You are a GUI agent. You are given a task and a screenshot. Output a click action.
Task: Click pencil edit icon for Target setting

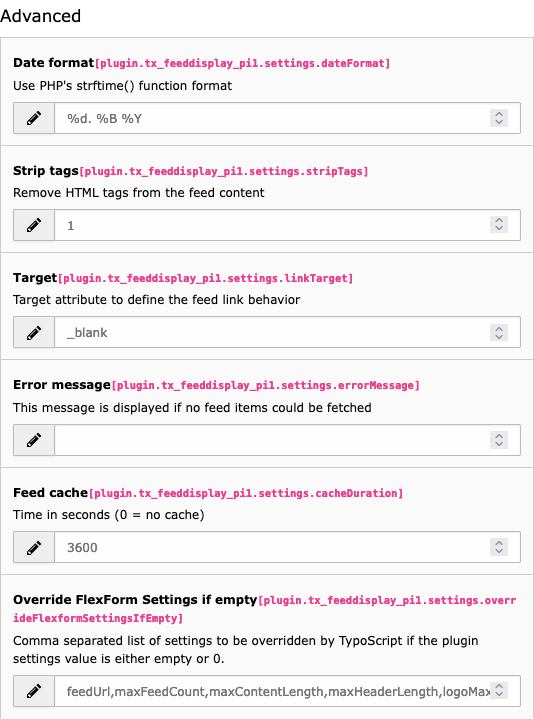[x=34, y=332]
